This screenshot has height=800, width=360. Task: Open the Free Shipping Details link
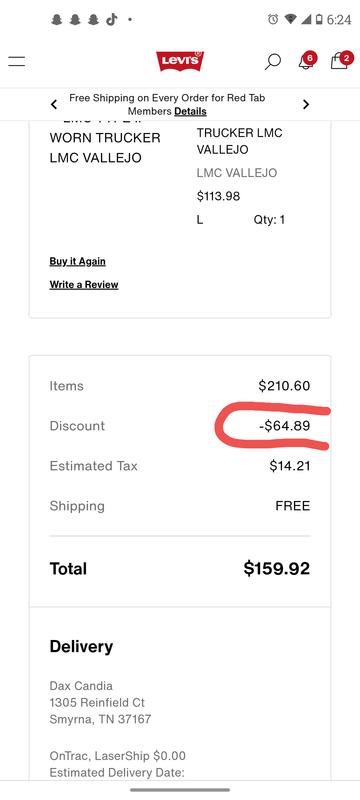click(x=190, y=111)
